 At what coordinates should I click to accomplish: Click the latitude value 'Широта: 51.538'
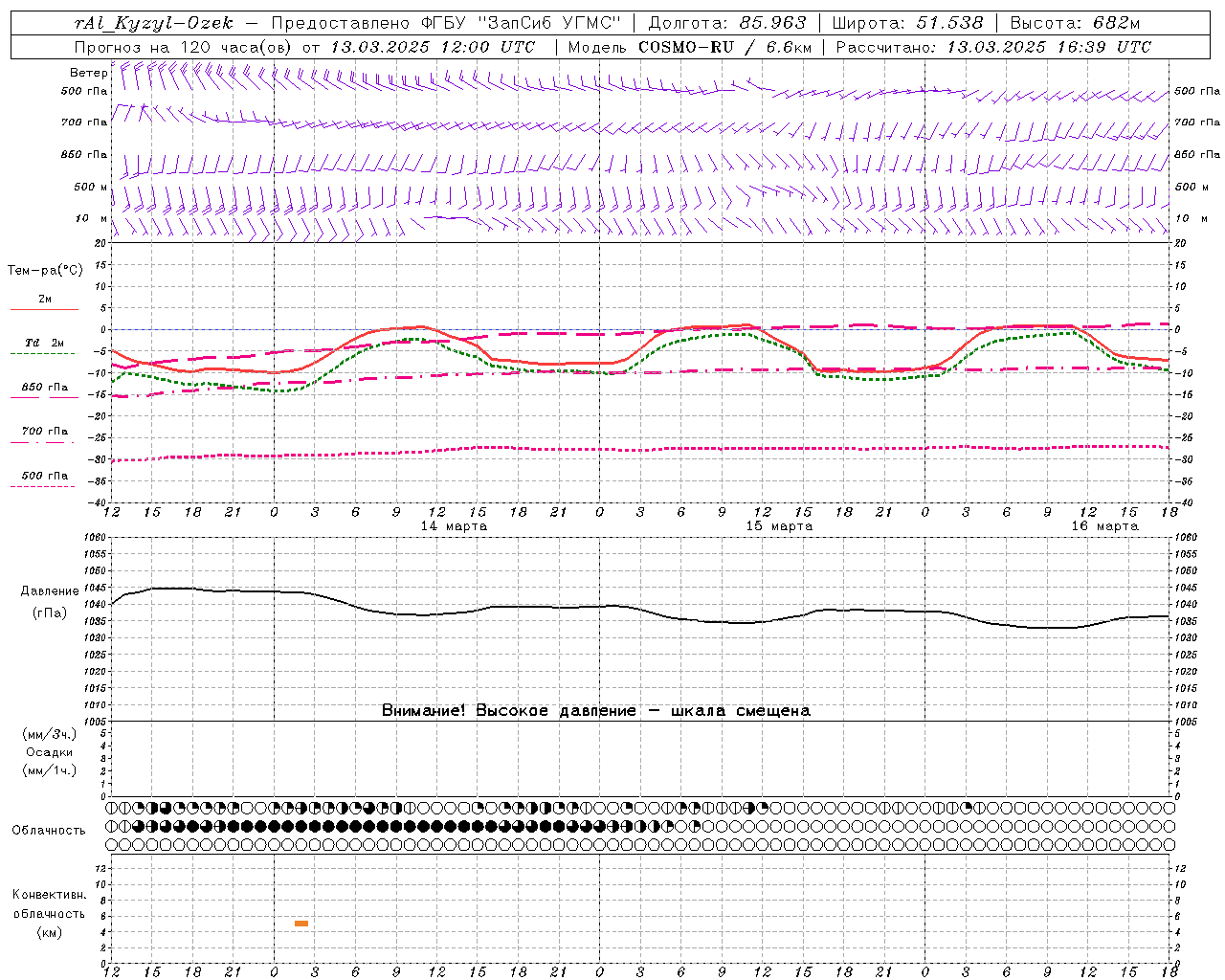(907, 23)
